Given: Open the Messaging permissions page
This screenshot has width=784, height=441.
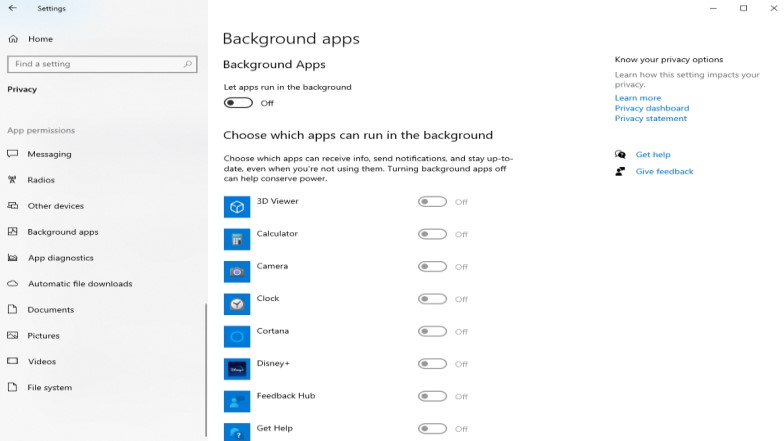Looking at the screenshot, I should (49, 154).
